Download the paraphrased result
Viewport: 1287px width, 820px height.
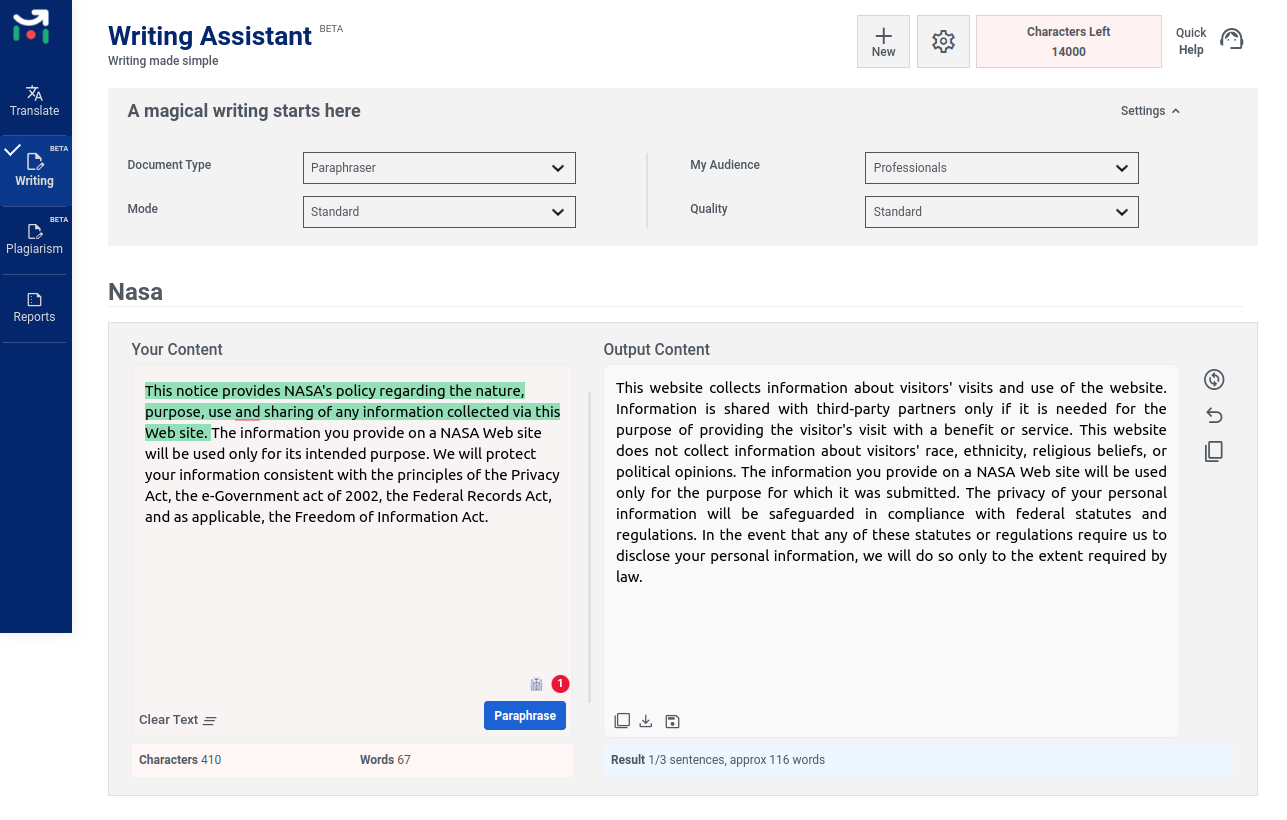(x=646, y=720)
